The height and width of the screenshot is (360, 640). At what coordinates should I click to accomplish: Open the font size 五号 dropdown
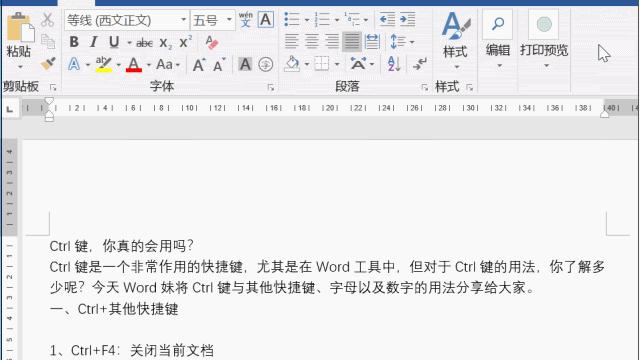229,20
